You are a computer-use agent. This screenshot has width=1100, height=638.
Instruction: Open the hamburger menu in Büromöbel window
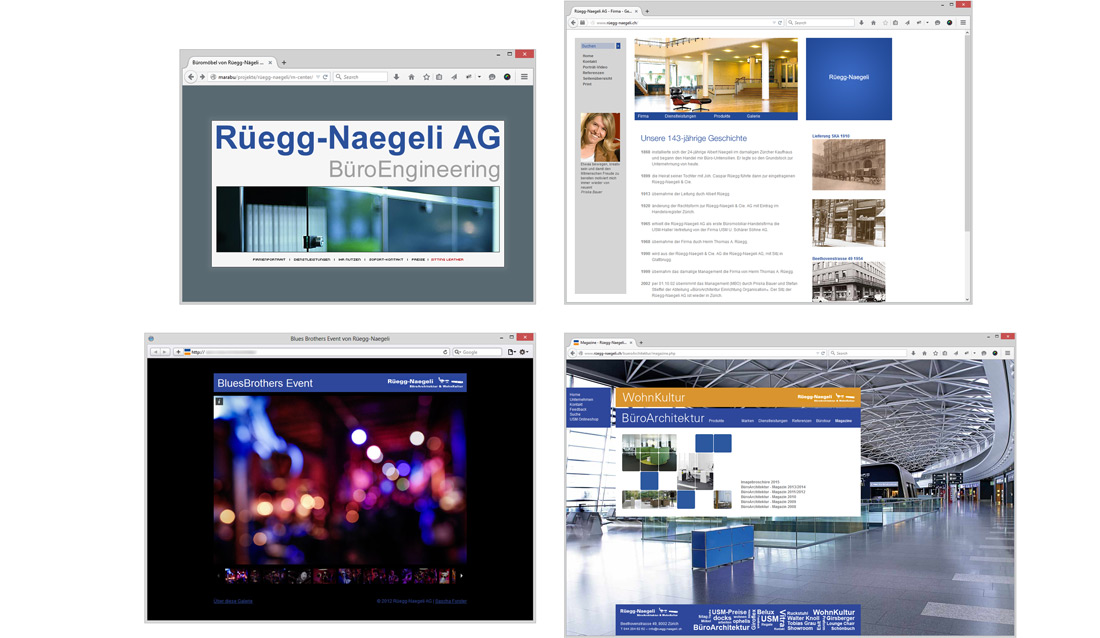point(524,77)
